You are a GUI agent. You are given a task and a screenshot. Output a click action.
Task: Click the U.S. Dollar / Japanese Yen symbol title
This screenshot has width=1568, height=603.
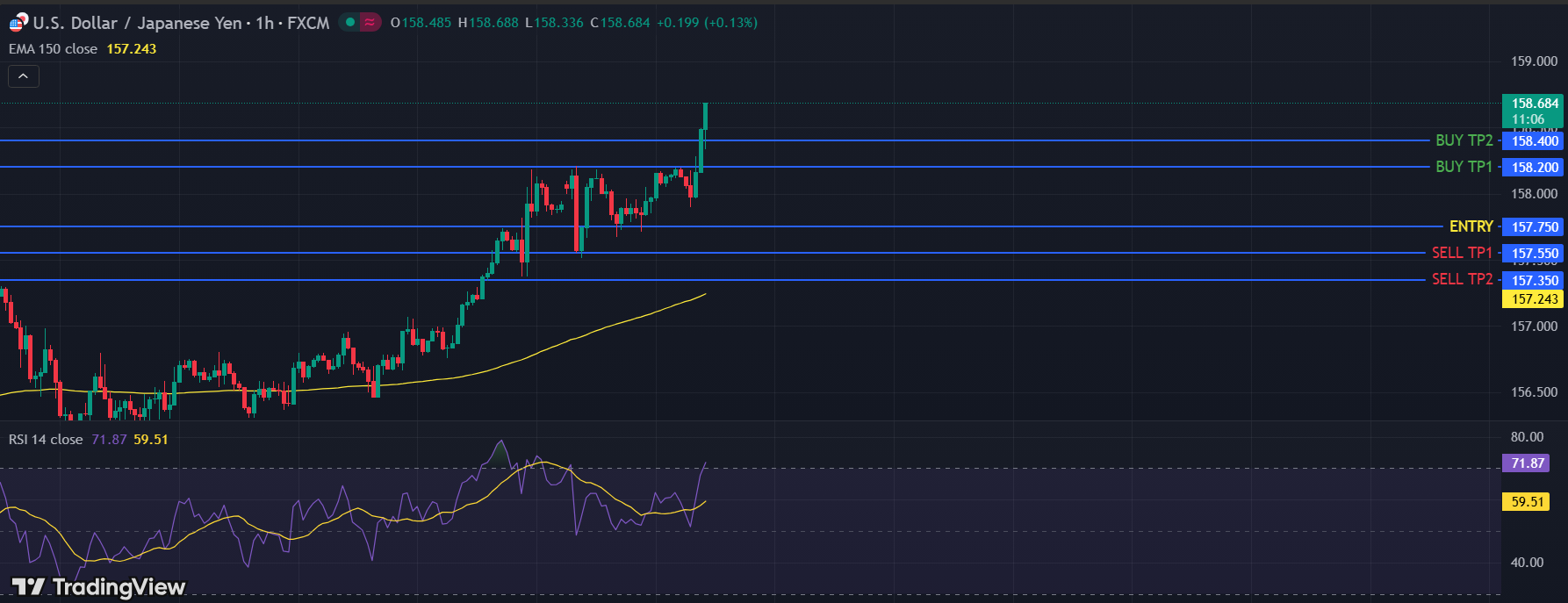point(137,23)
